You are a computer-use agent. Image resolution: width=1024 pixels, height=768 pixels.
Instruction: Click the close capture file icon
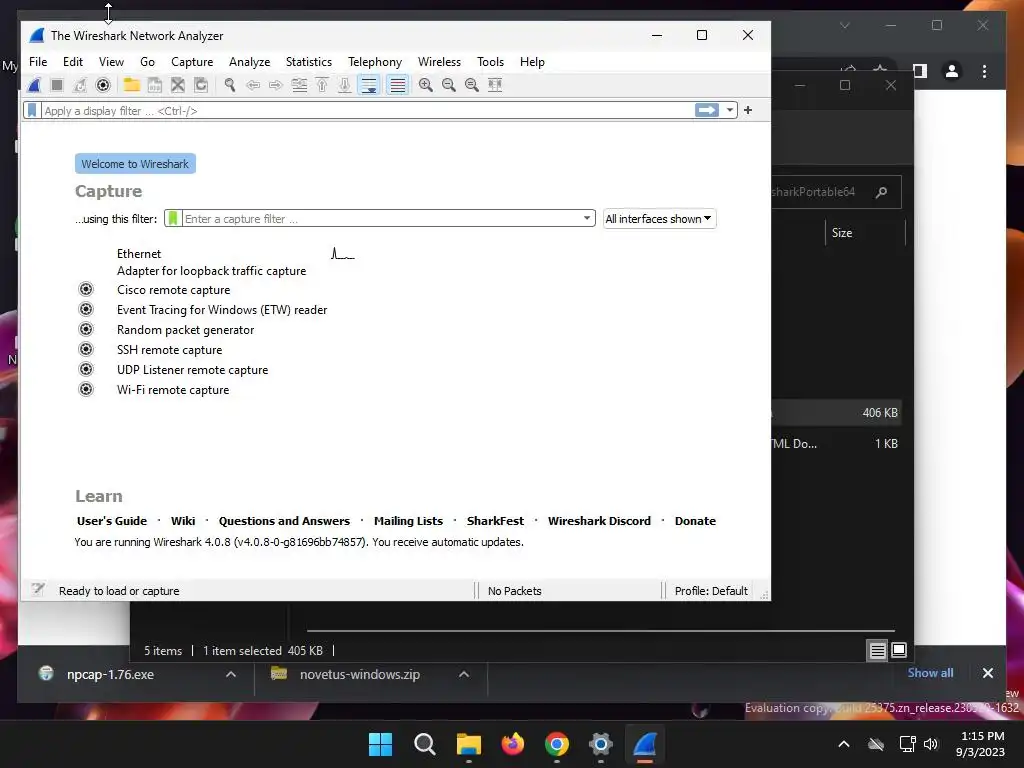[178, 85]
